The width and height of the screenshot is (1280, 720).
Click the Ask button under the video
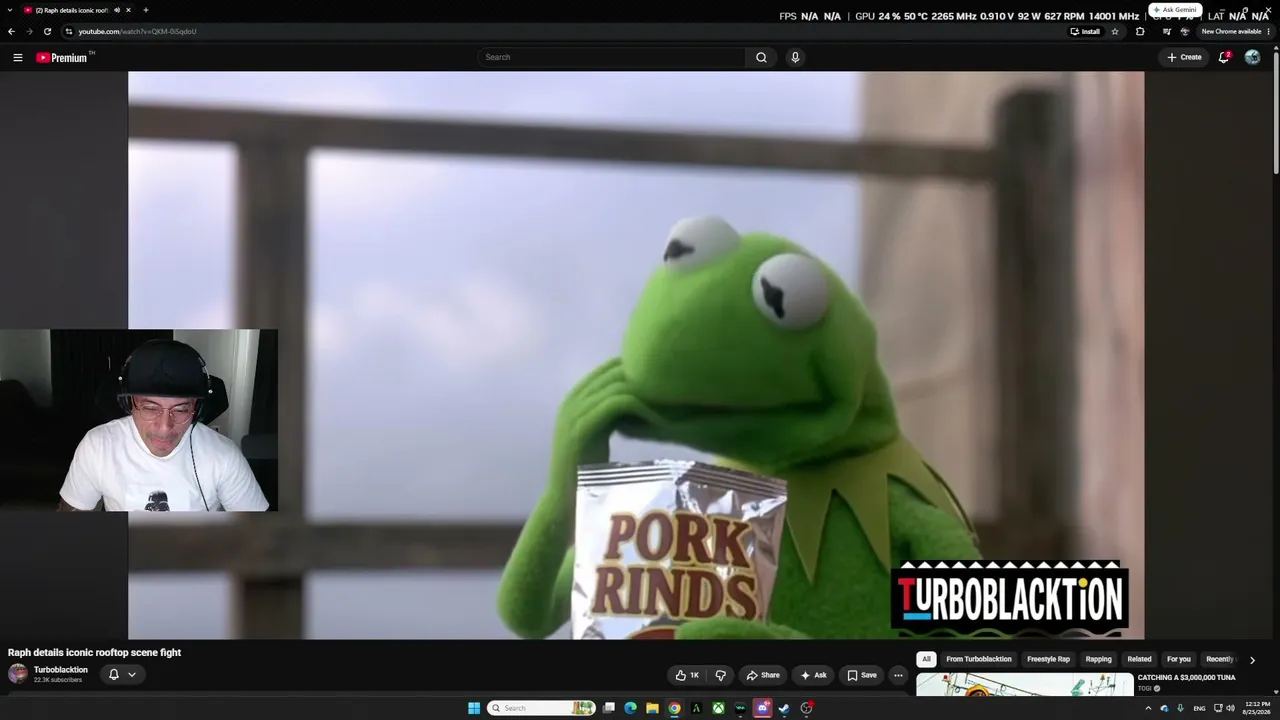813,675
